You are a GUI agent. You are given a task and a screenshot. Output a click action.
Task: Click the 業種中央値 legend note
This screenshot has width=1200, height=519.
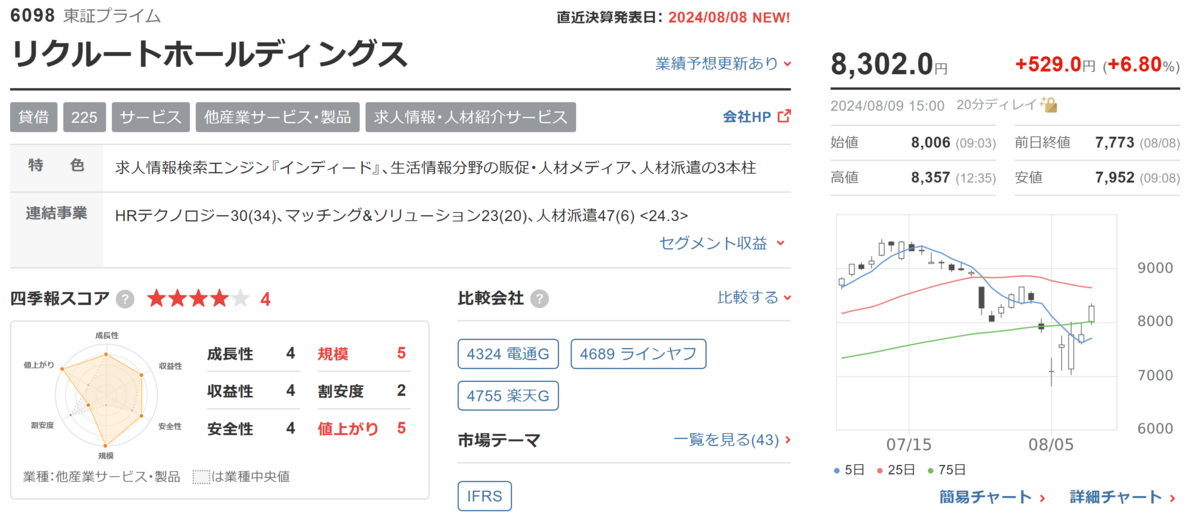[241, 476]
